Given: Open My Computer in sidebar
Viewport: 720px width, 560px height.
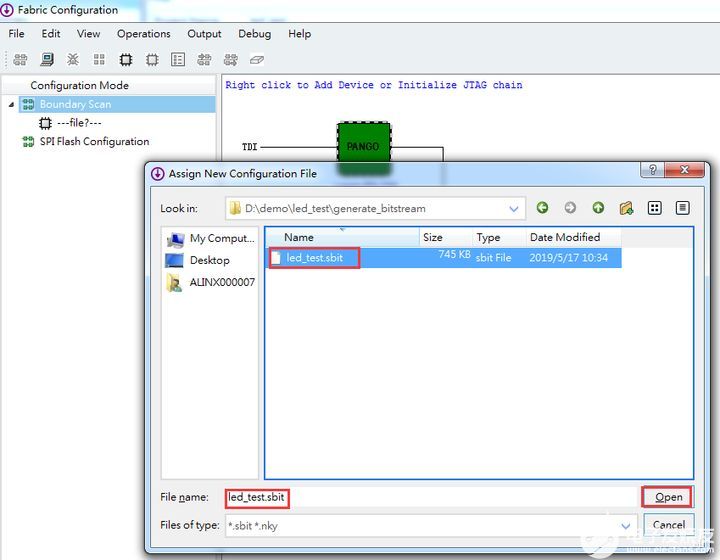Looking at the screenshot, I should [210, 239].
